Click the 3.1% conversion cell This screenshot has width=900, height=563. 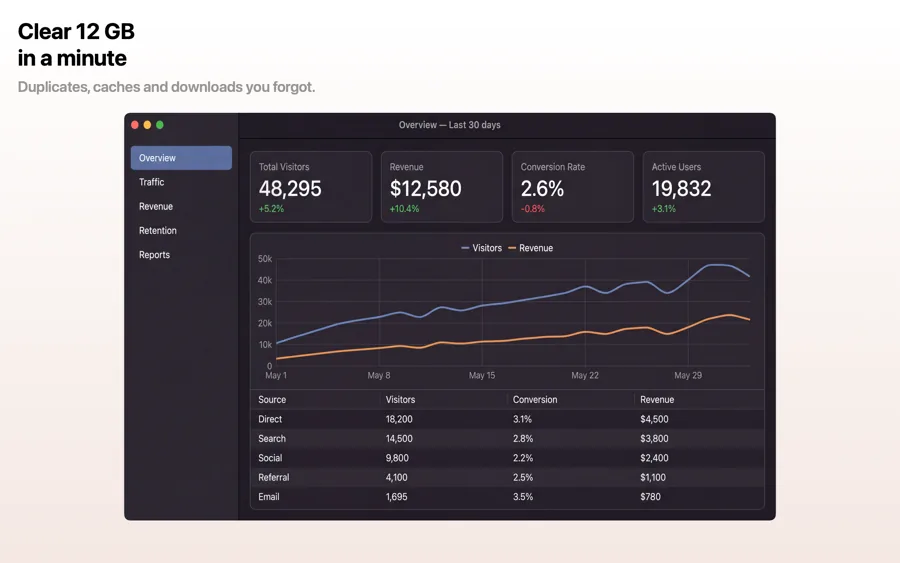[x=522, y=419]
